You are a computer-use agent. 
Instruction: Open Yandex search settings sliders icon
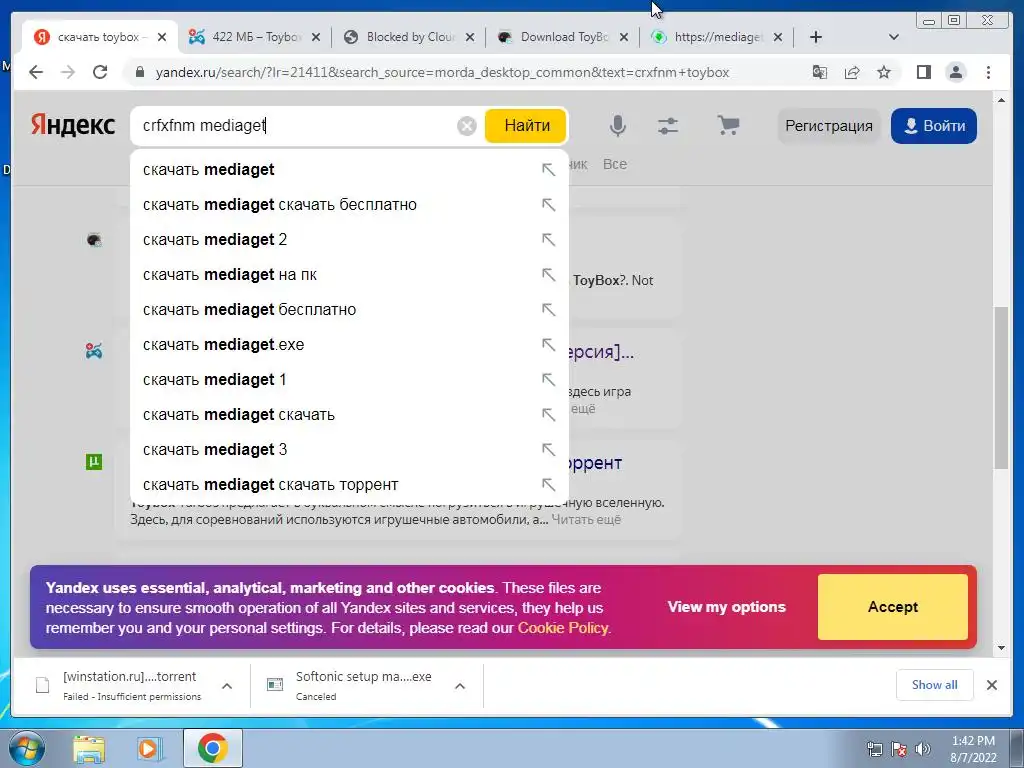click(x=667, y=125)
